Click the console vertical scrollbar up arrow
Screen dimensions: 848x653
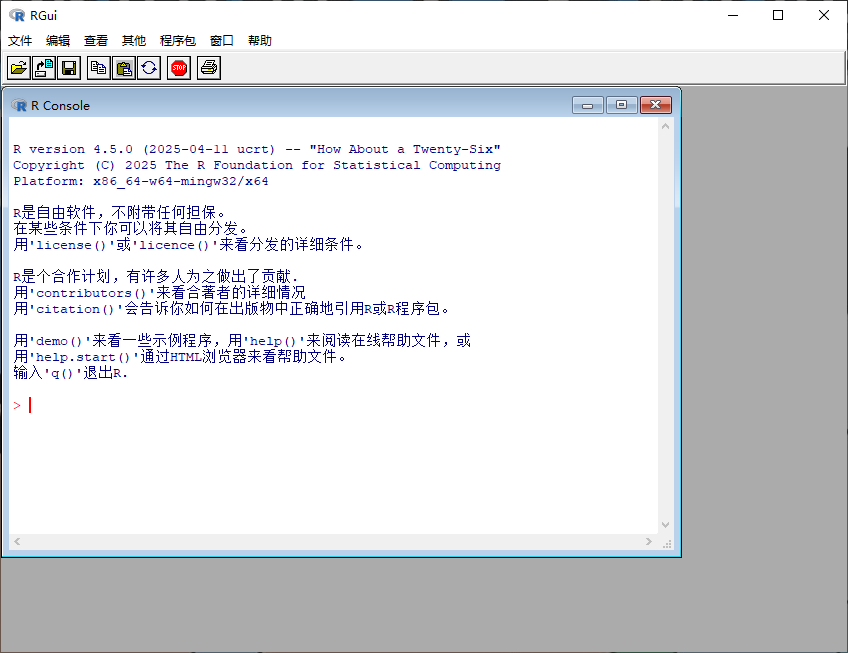(x=666, y=127)
